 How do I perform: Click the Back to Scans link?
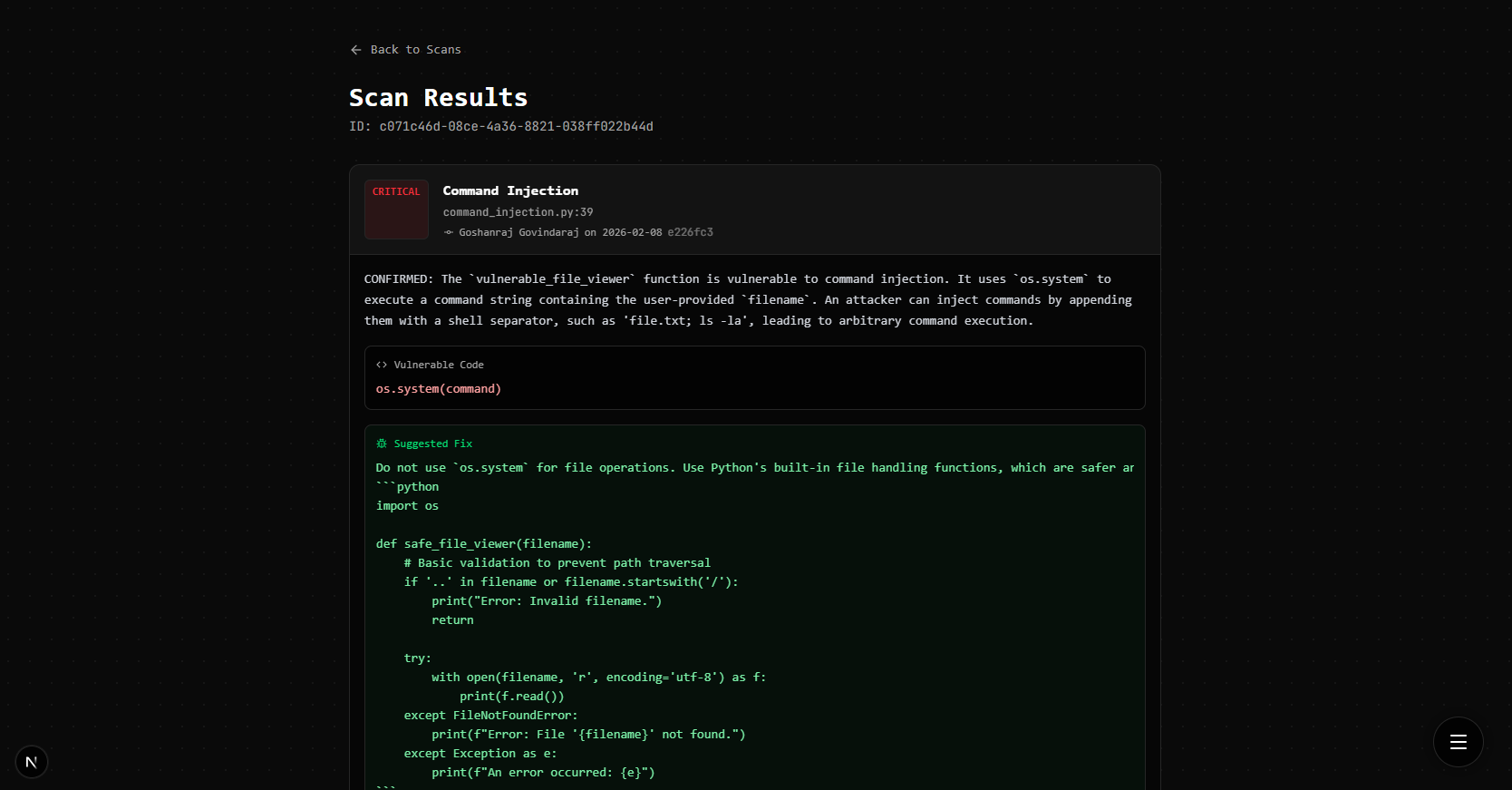point(405,50)
